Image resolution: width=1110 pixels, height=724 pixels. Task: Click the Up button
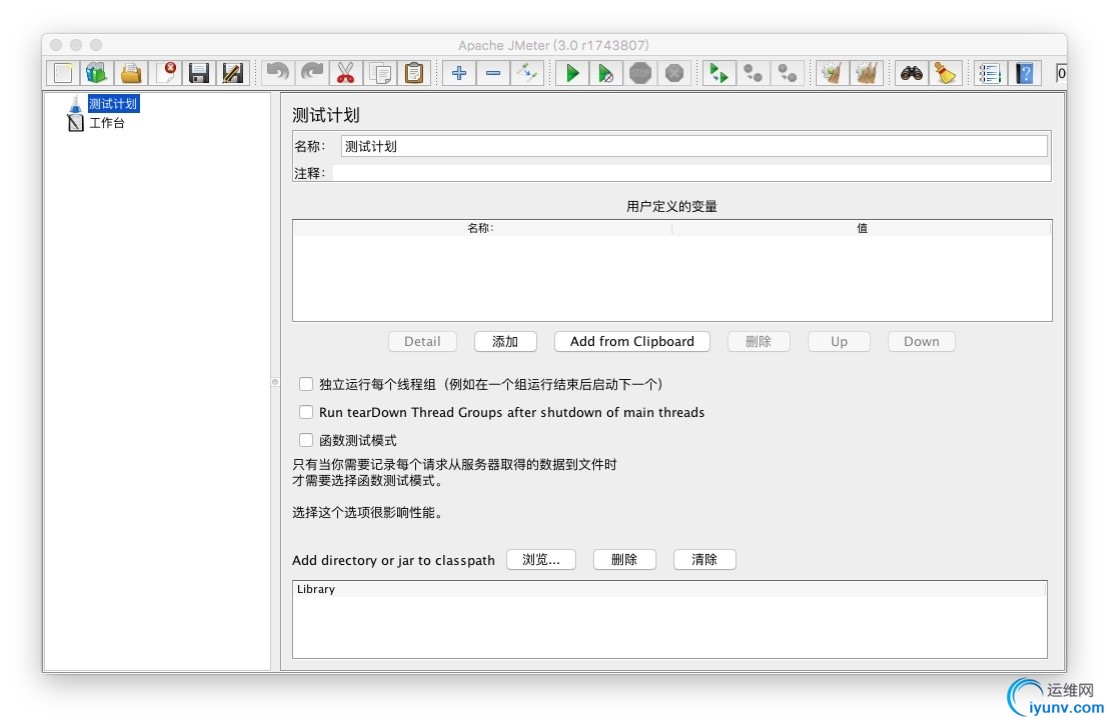839,341
